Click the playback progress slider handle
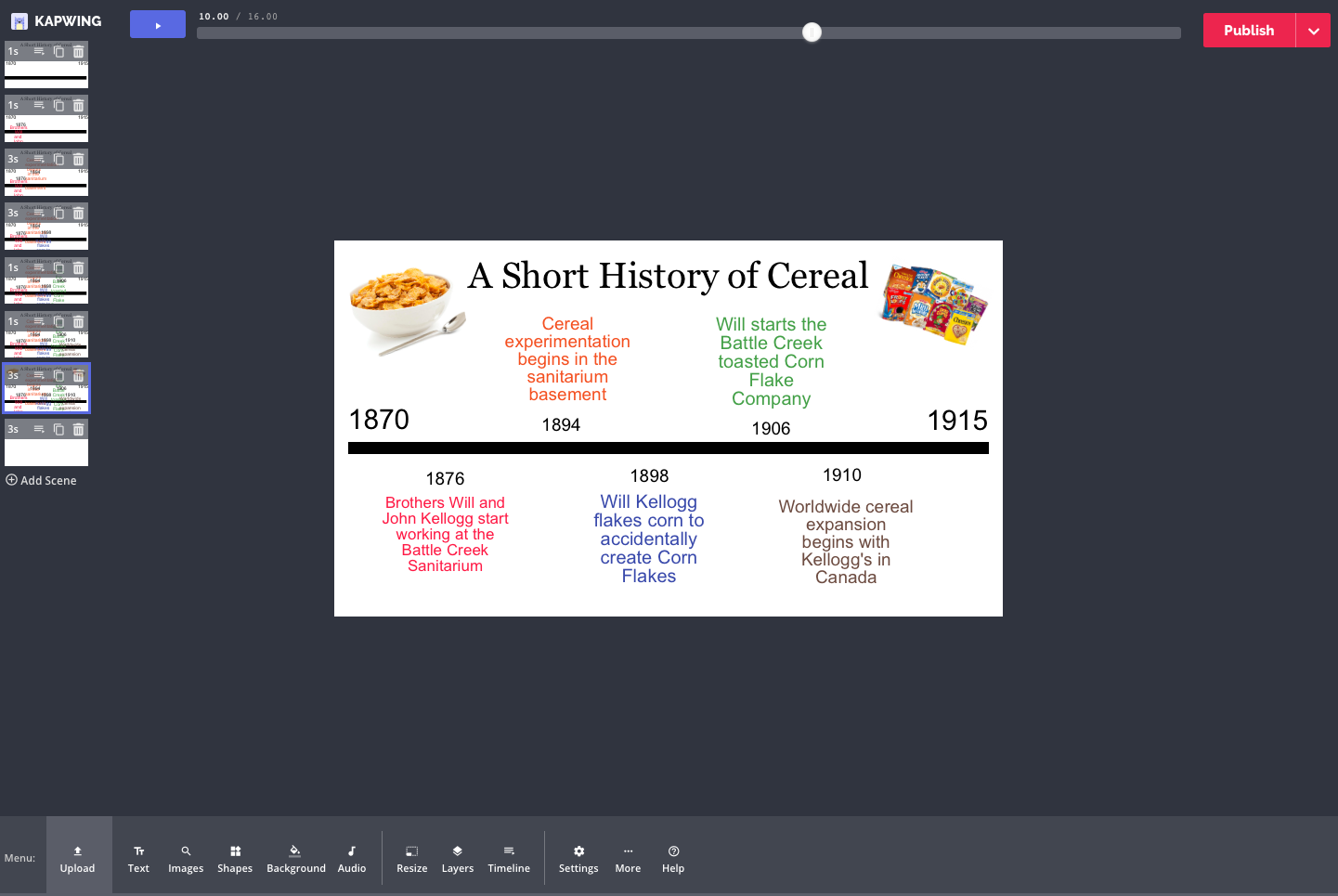1338x896 pixels. [812, 32]
